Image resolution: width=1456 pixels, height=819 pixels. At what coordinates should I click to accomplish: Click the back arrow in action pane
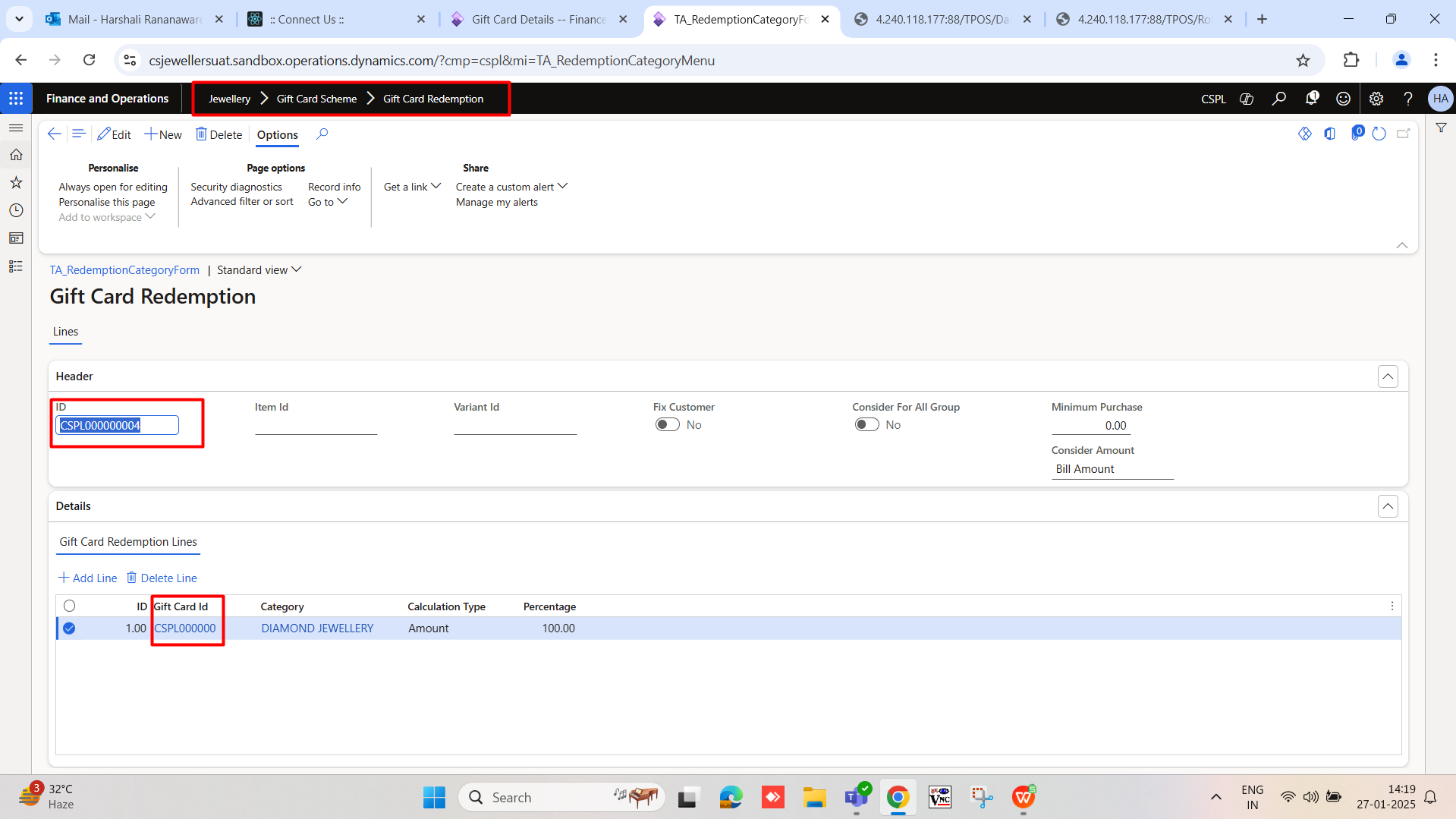[54, 134]
